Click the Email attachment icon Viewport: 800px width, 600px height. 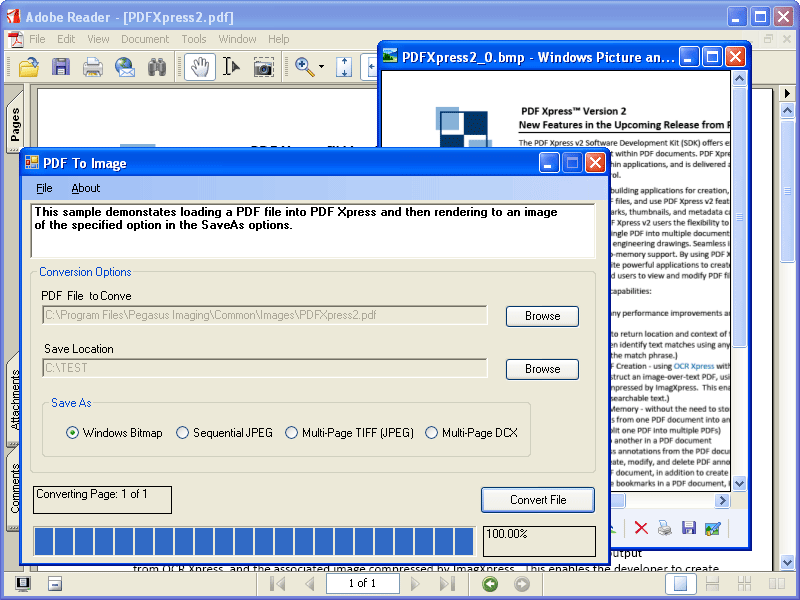click(x=125, y=66)
